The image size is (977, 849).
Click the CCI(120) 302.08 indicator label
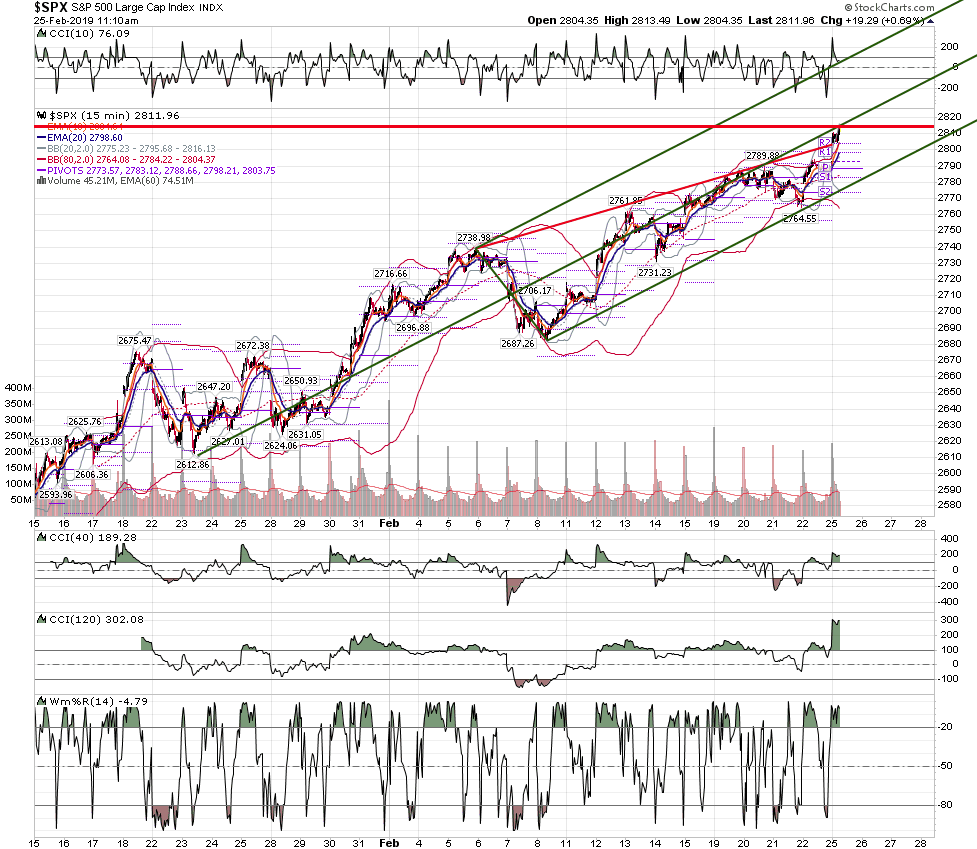tap(96, 619)
